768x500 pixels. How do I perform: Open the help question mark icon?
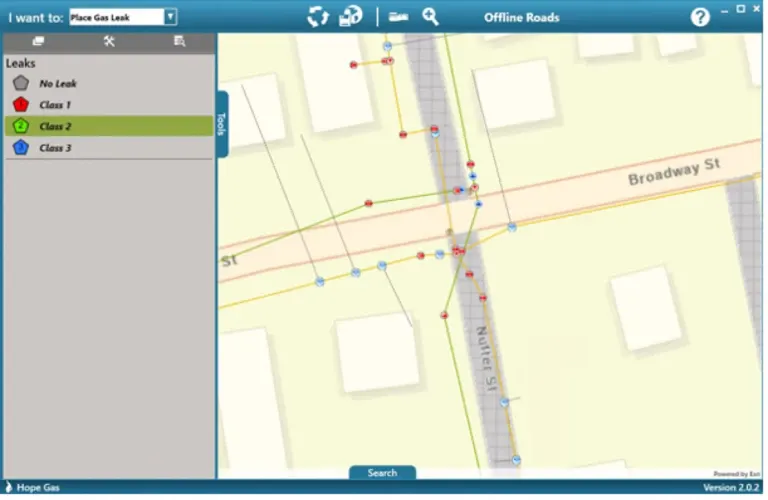click(700, 17)
